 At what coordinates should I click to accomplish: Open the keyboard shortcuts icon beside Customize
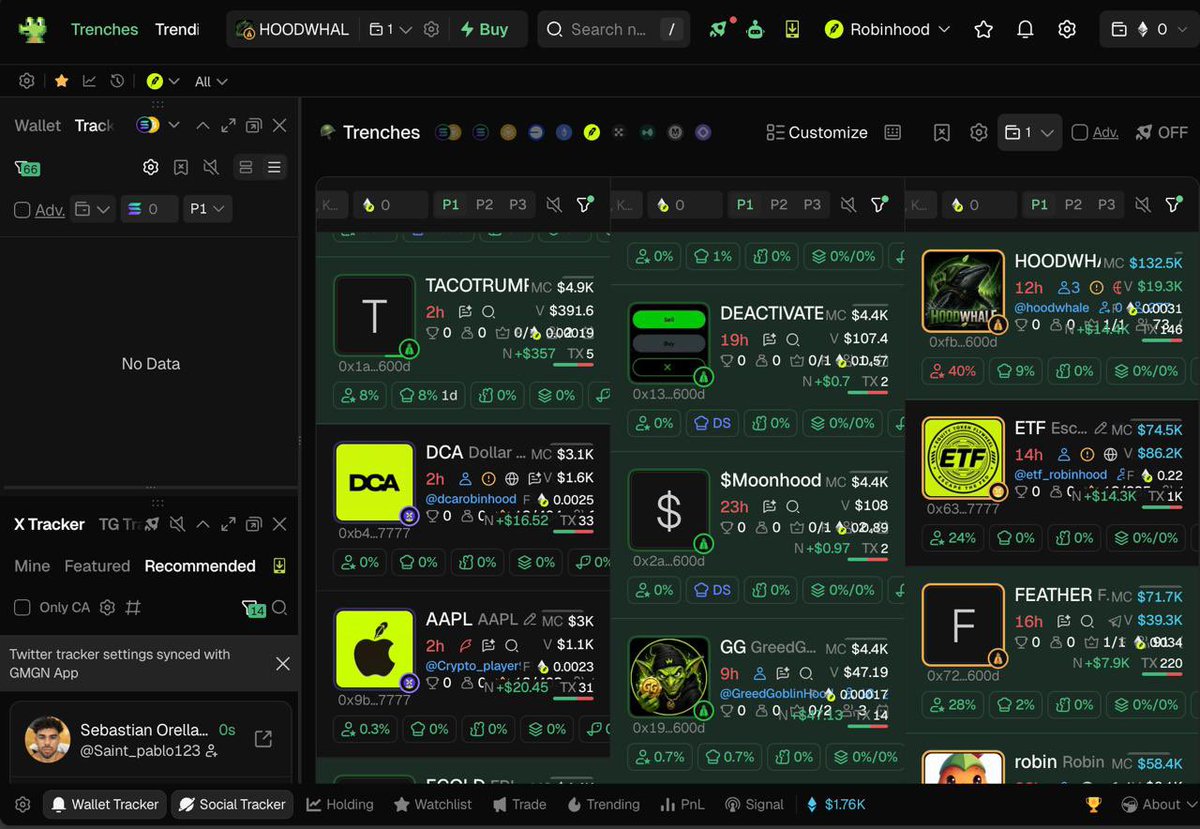893,132
